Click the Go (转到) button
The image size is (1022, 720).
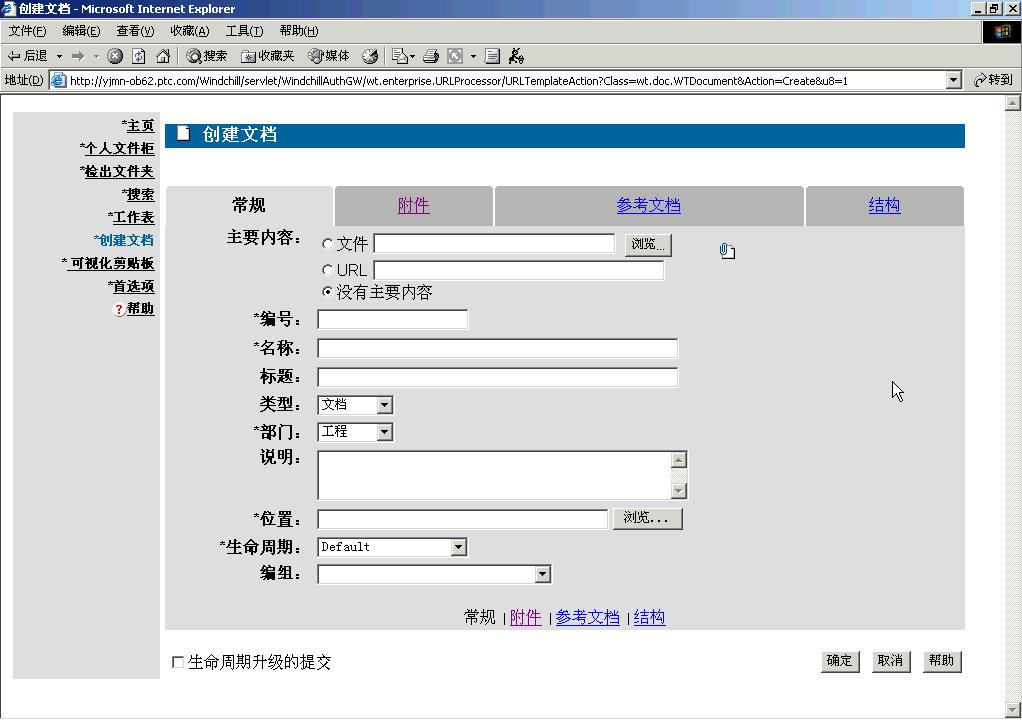pos(993,80)
